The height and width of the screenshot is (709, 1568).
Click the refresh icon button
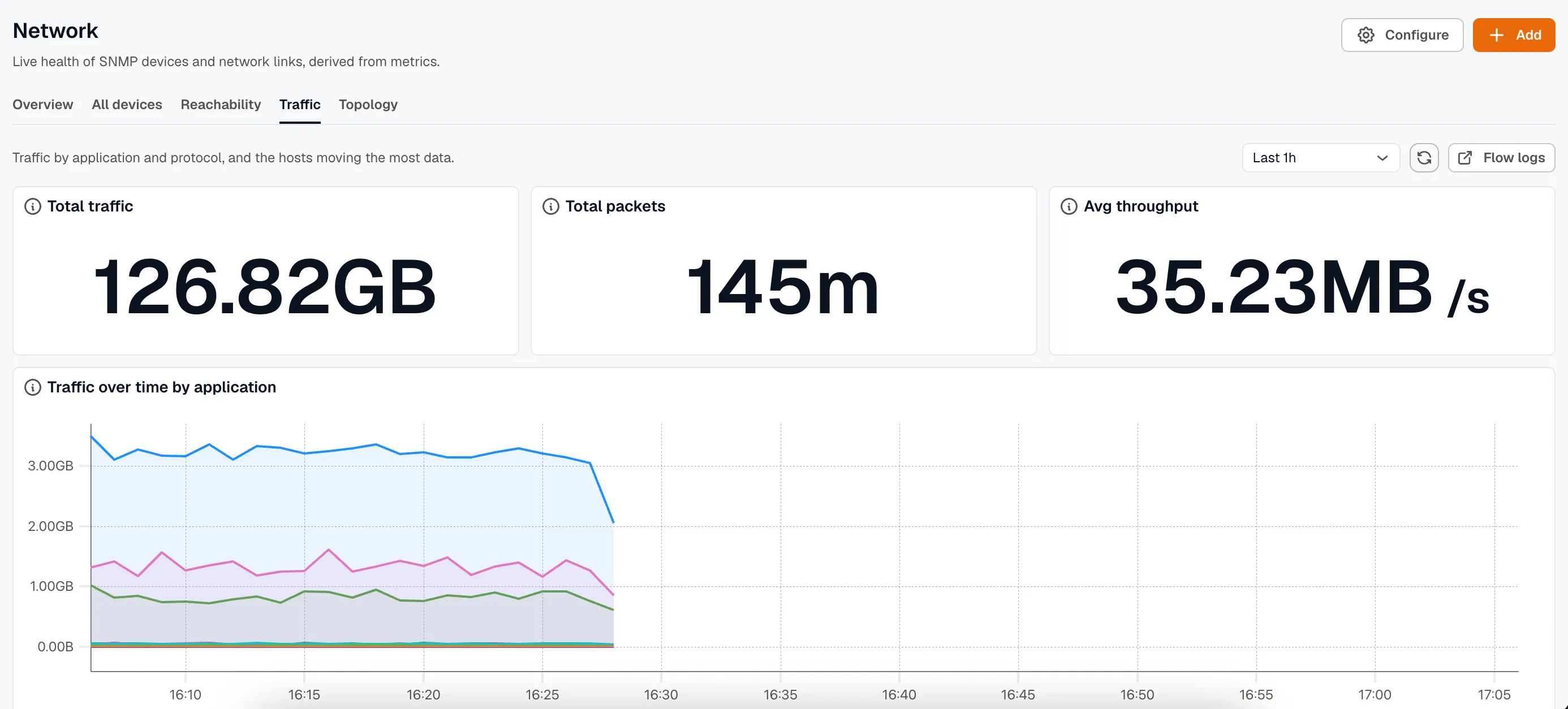coord(1424,158)
